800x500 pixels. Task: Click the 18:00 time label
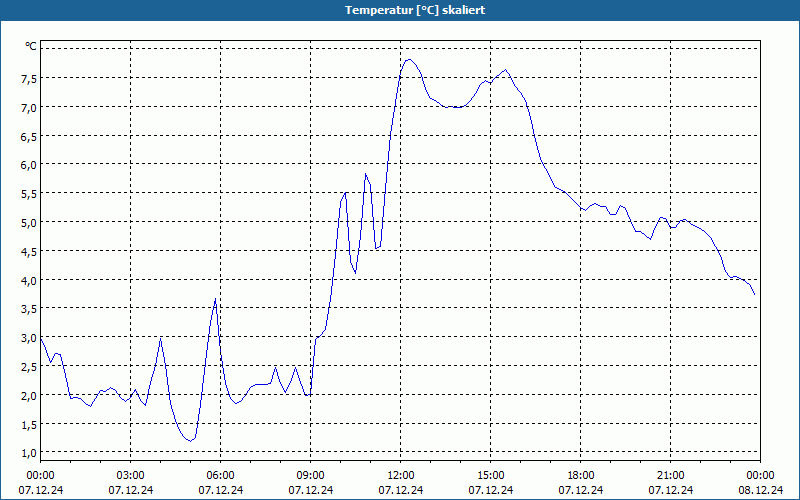click(581, 476)
